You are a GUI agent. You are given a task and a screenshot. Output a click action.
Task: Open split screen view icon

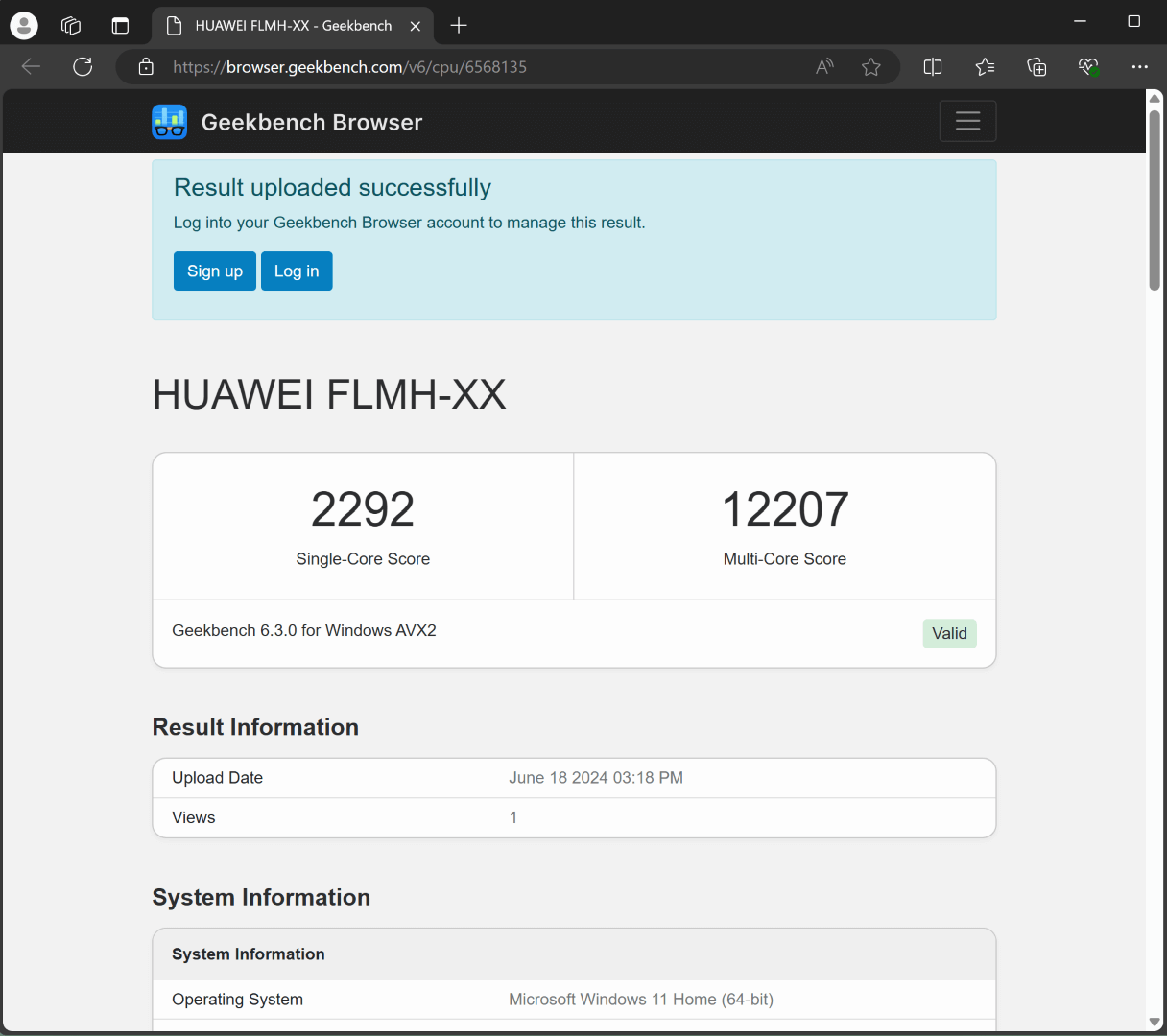click(932, 66)
